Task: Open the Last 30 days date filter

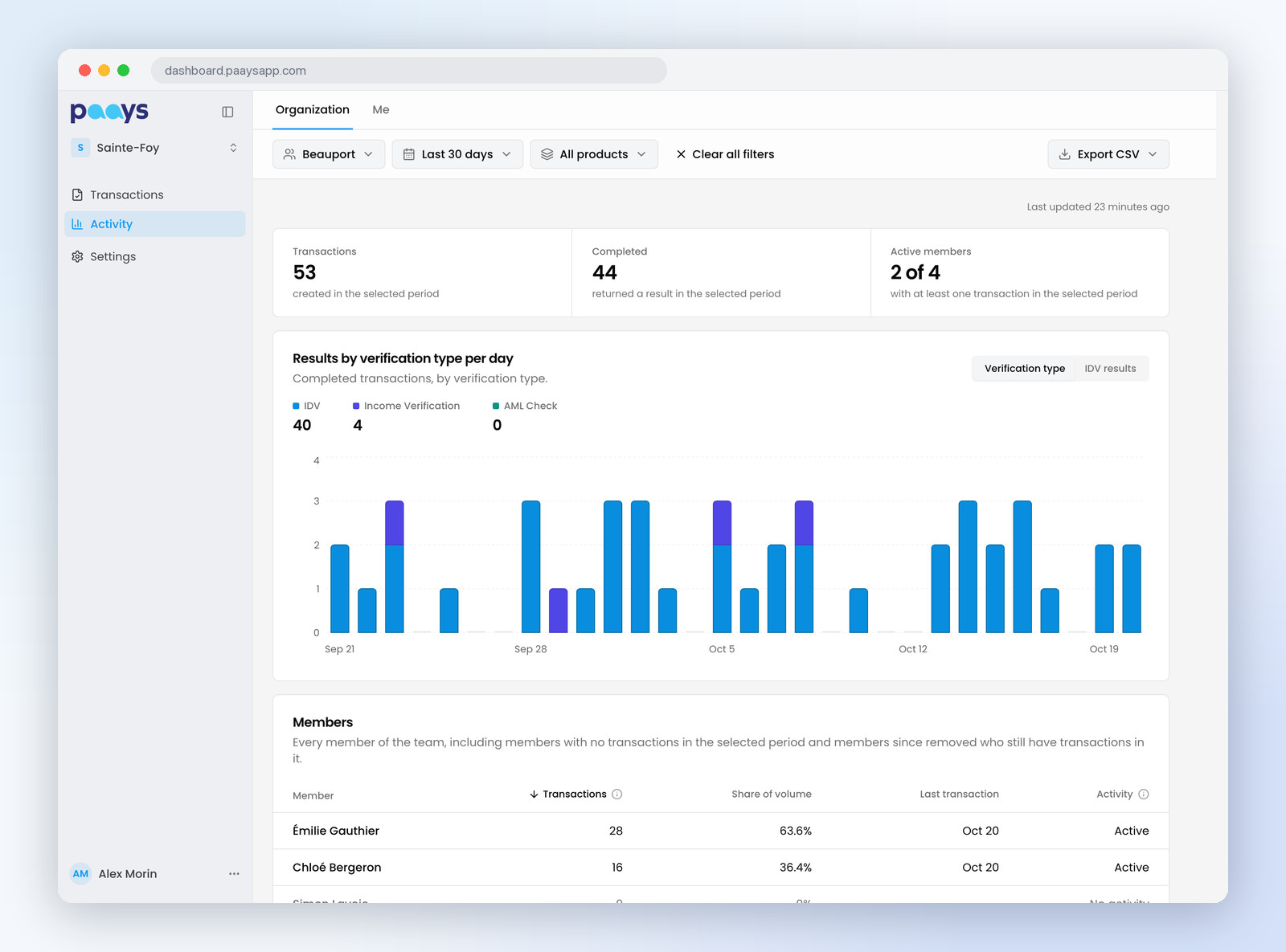Action: pos(457,154)
